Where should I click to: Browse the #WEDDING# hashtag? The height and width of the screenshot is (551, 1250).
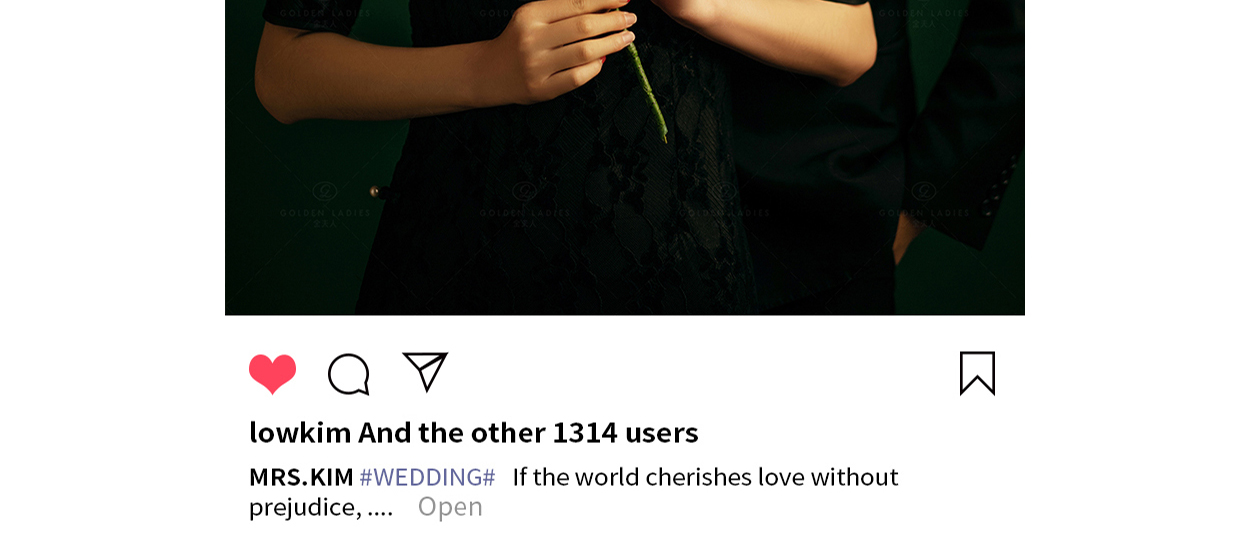click(x=427, y=477)
